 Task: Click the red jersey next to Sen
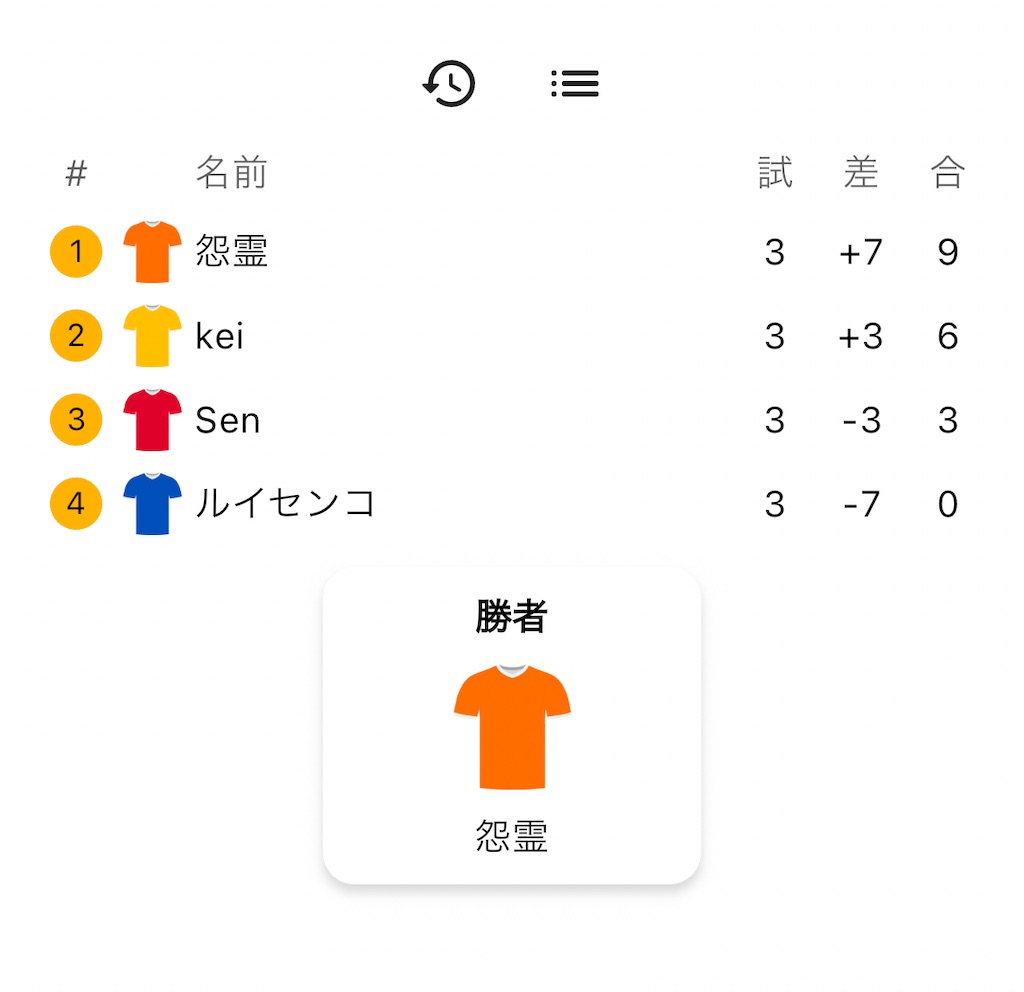[x=152, y=420]
